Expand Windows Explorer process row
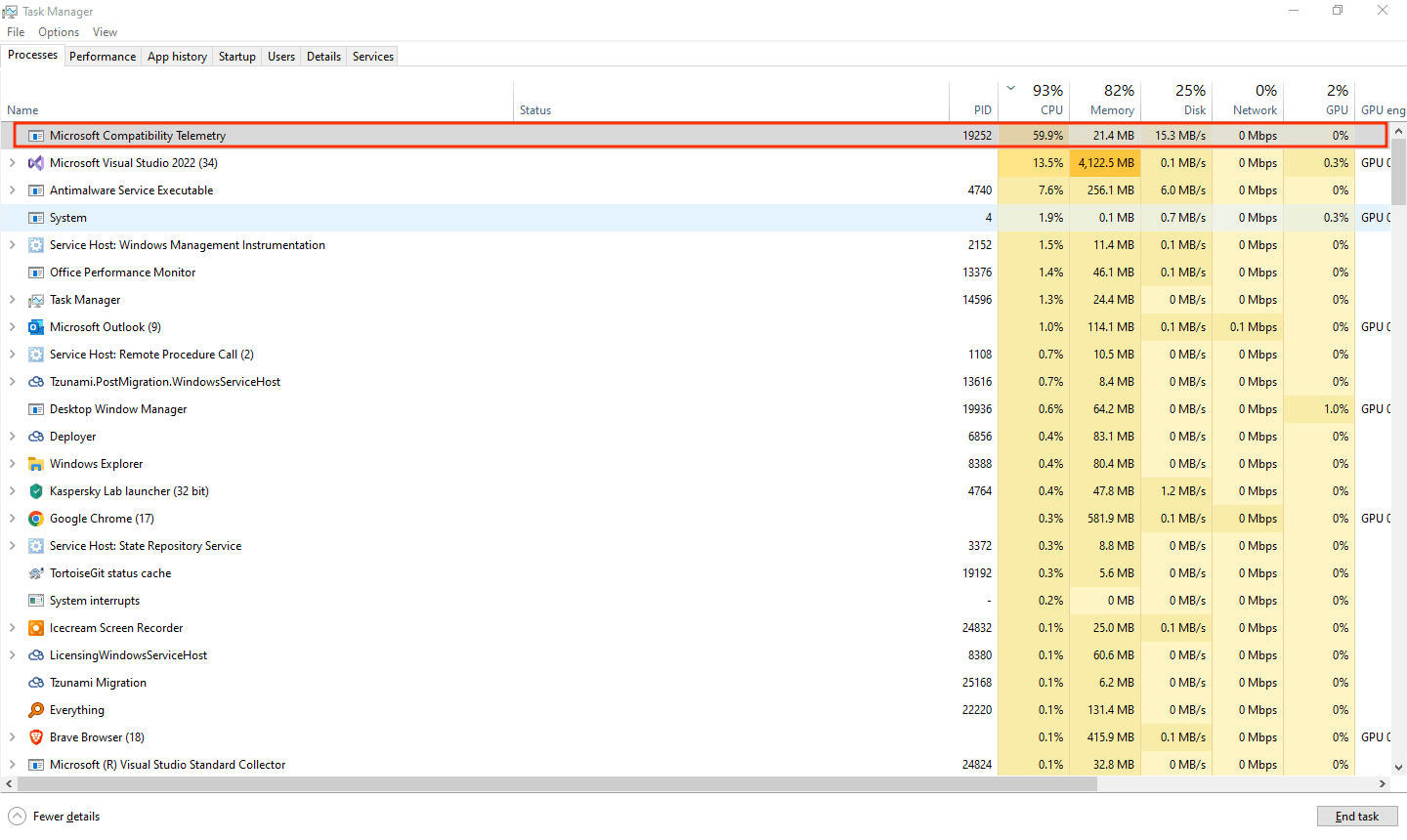Image resolution: width=1407 pixels, height=840 pixels. (x=12, y=464)
